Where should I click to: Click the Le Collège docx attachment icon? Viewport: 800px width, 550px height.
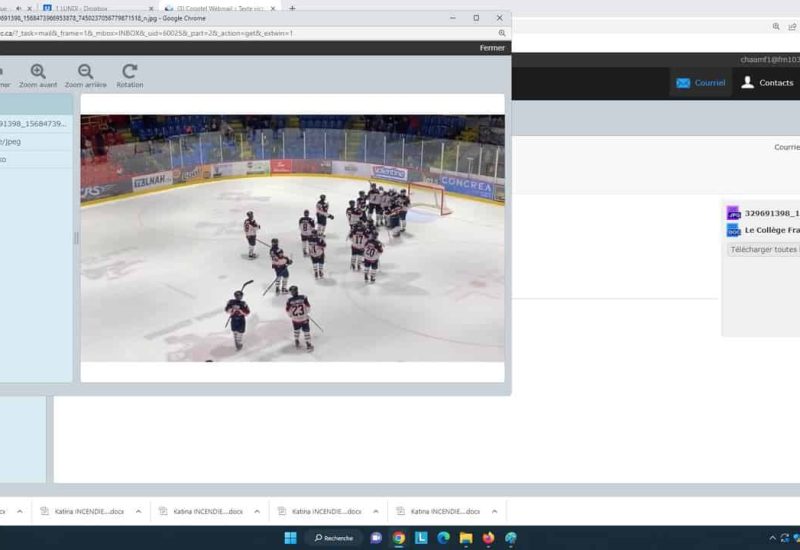click(733, 230)
